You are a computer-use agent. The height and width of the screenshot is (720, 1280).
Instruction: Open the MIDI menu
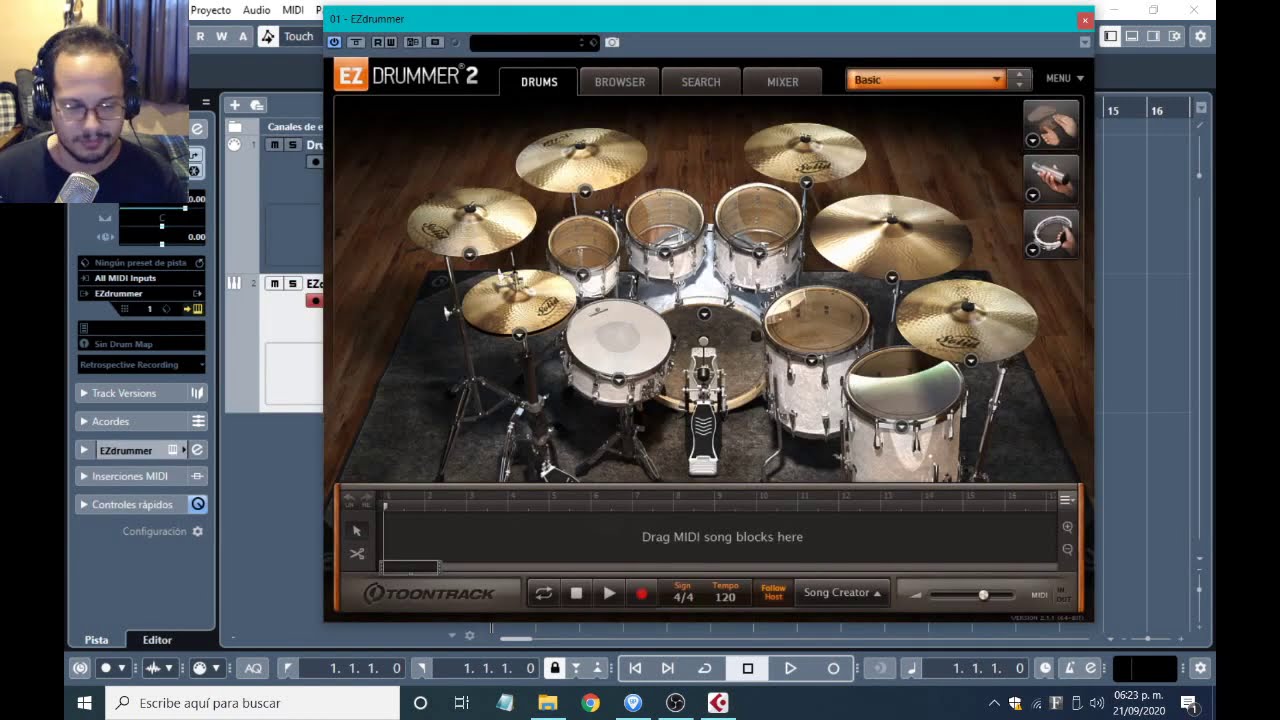click(x=293, y=10)
